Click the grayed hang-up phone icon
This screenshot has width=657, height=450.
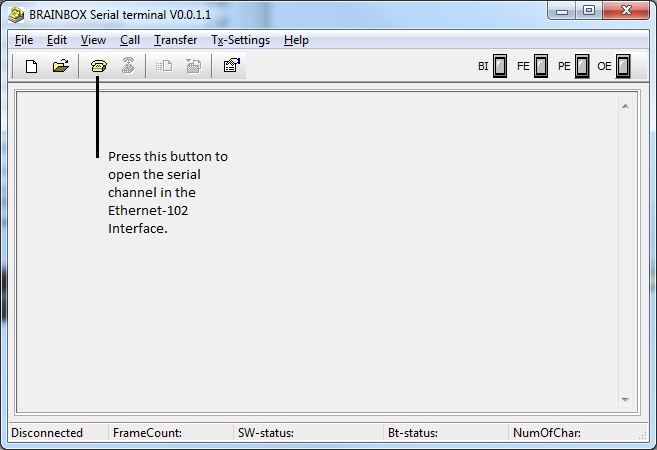click(128, 66)
